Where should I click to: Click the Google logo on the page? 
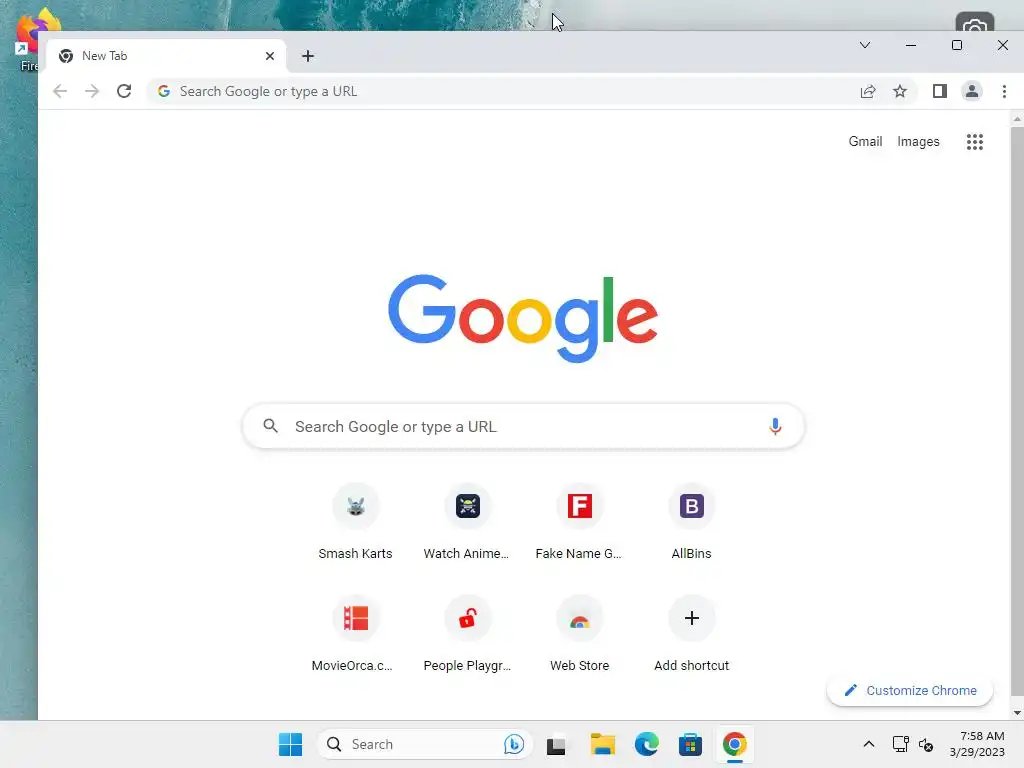523,318
